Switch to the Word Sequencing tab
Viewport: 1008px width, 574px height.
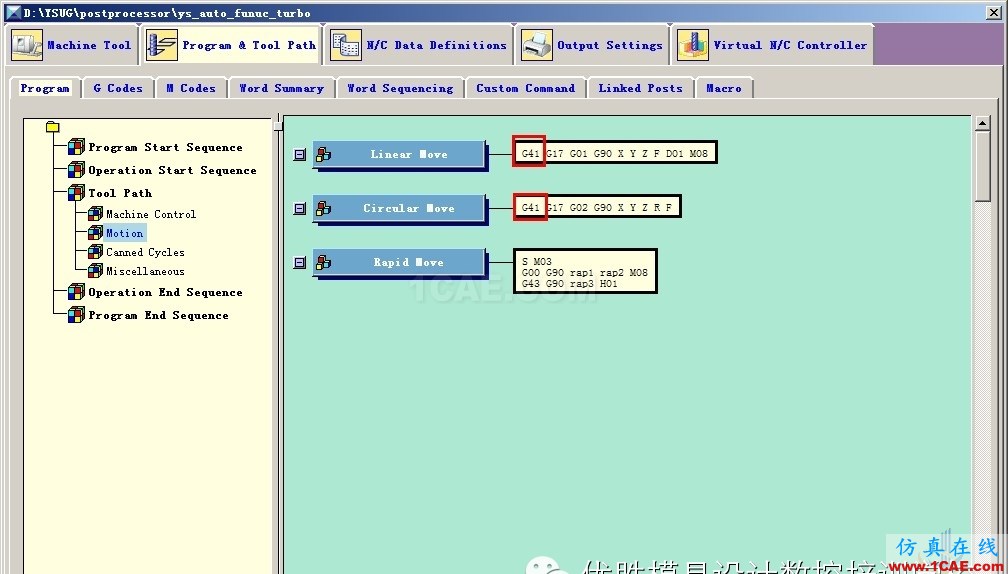[x=400, y=88]
